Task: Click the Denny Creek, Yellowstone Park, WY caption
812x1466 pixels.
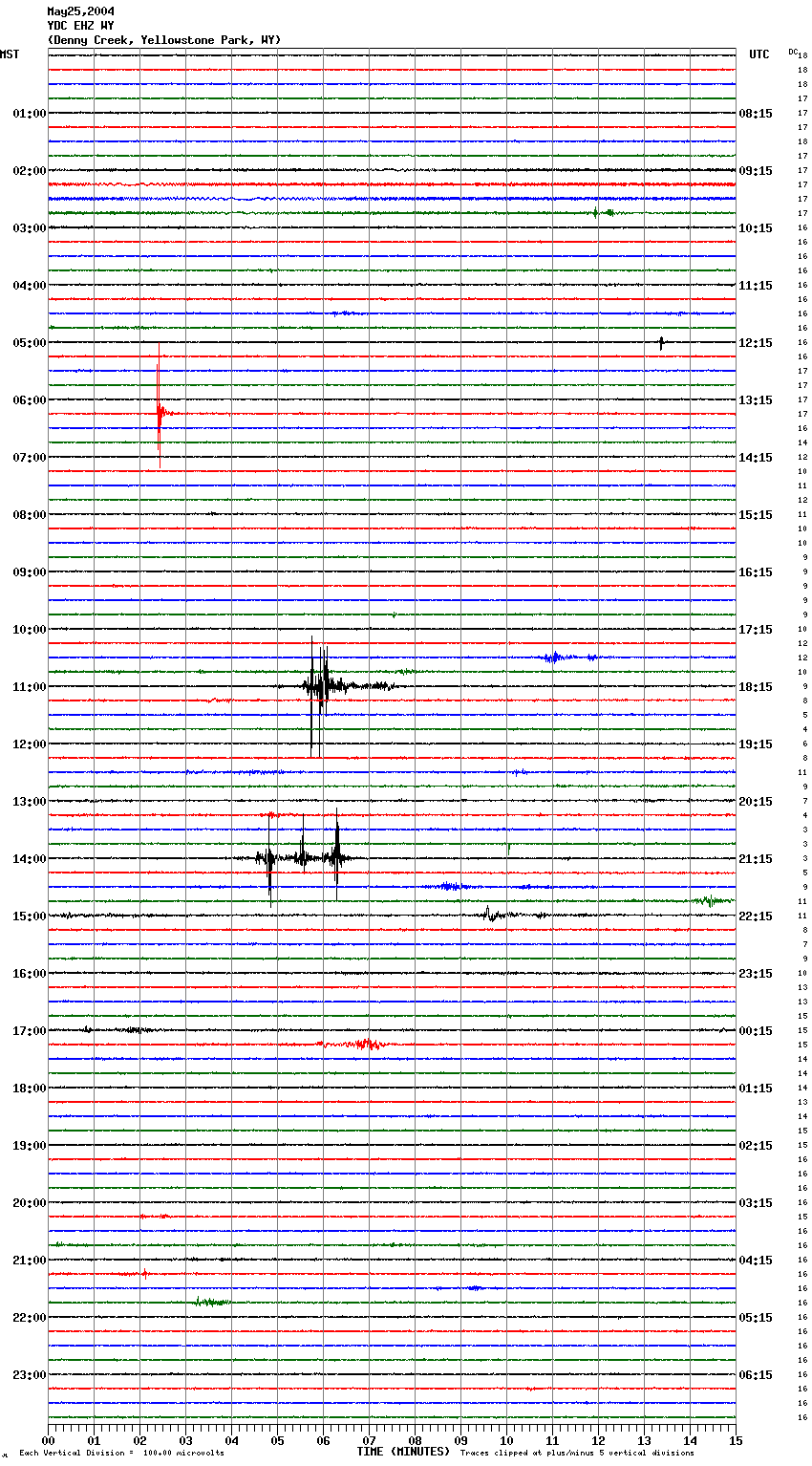Action: 164,40
